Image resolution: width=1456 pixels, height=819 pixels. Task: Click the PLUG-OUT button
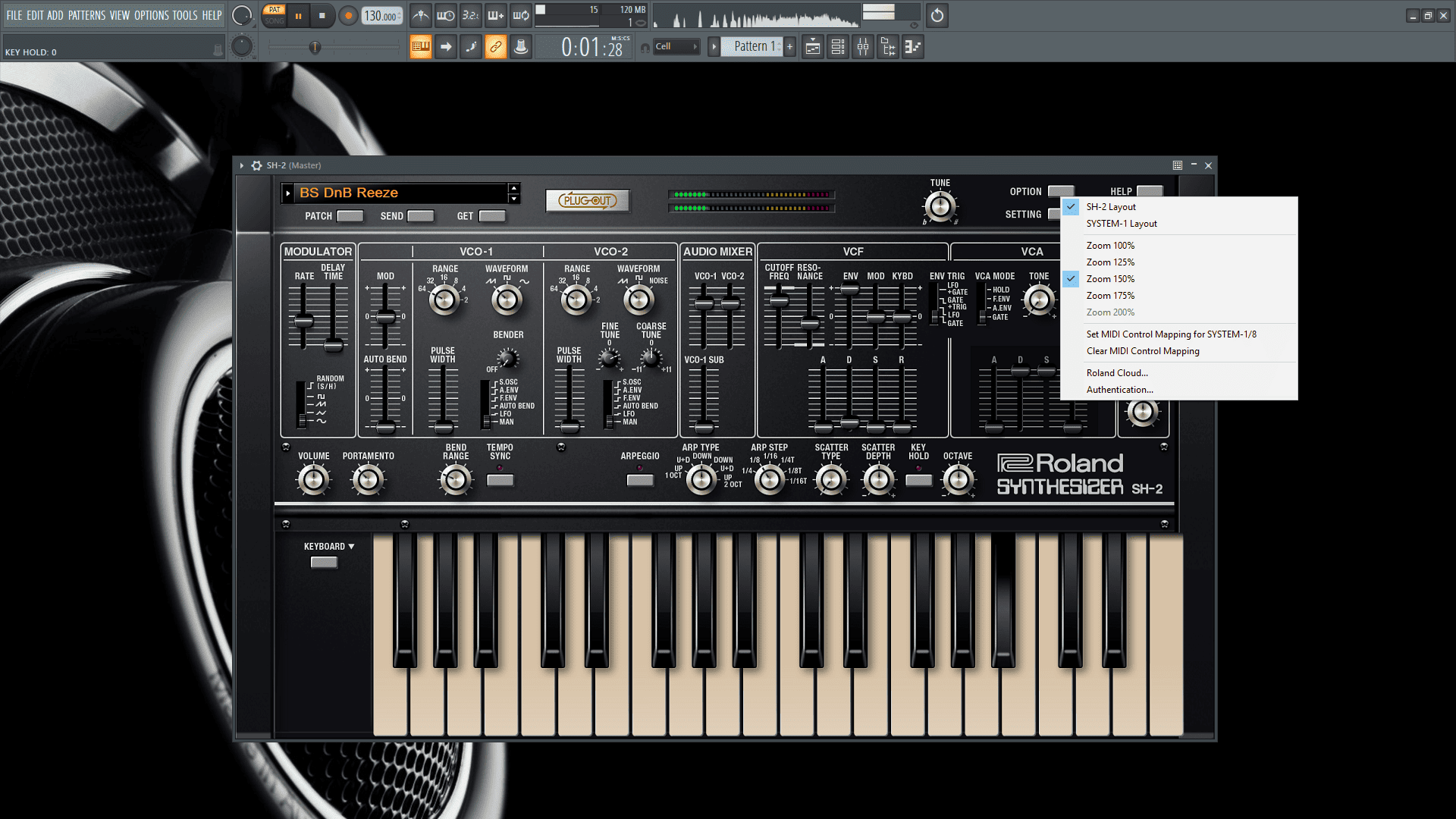pos(588,201)
